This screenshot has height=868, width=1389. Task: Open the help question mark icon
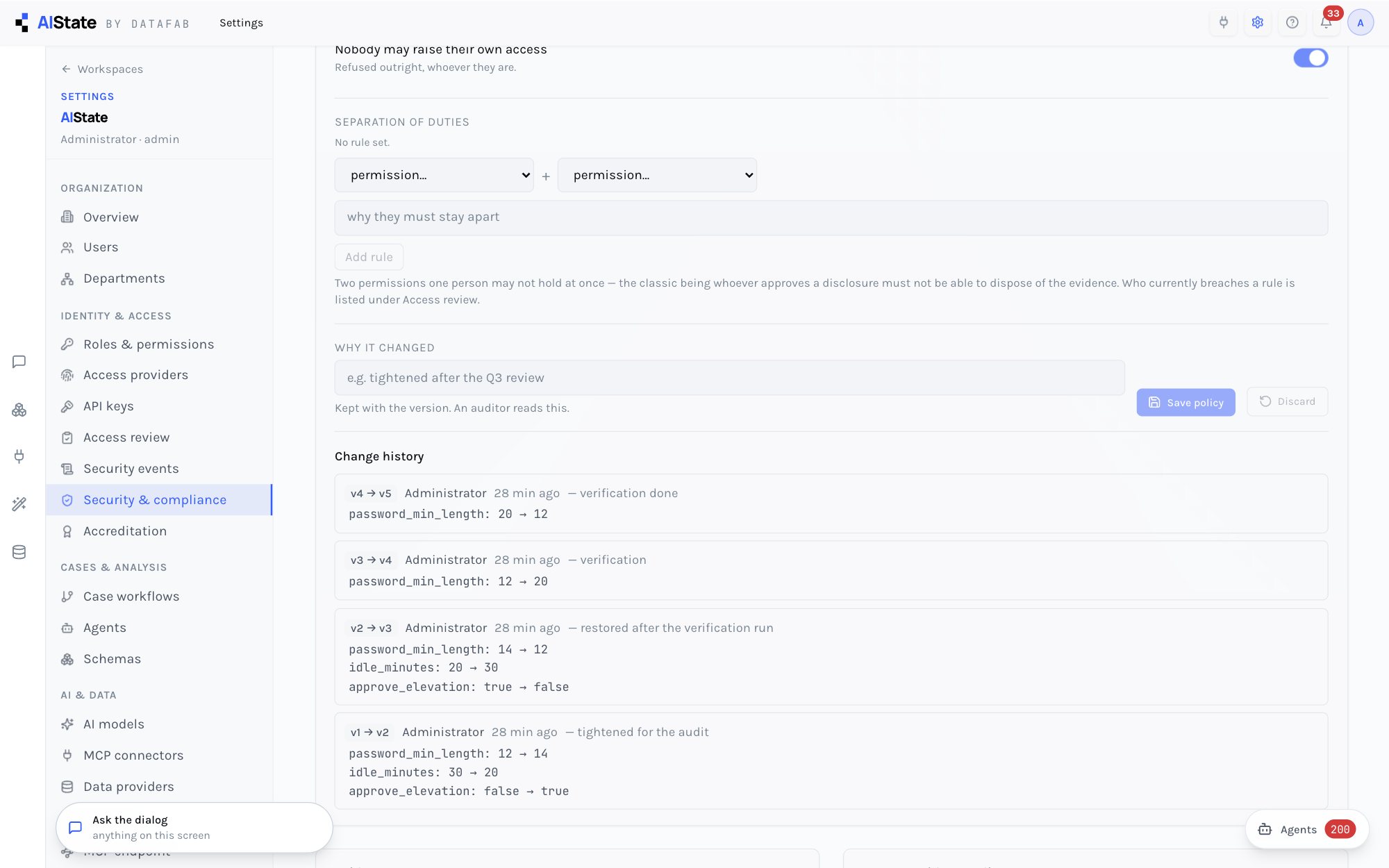[x=1292, y=22]
